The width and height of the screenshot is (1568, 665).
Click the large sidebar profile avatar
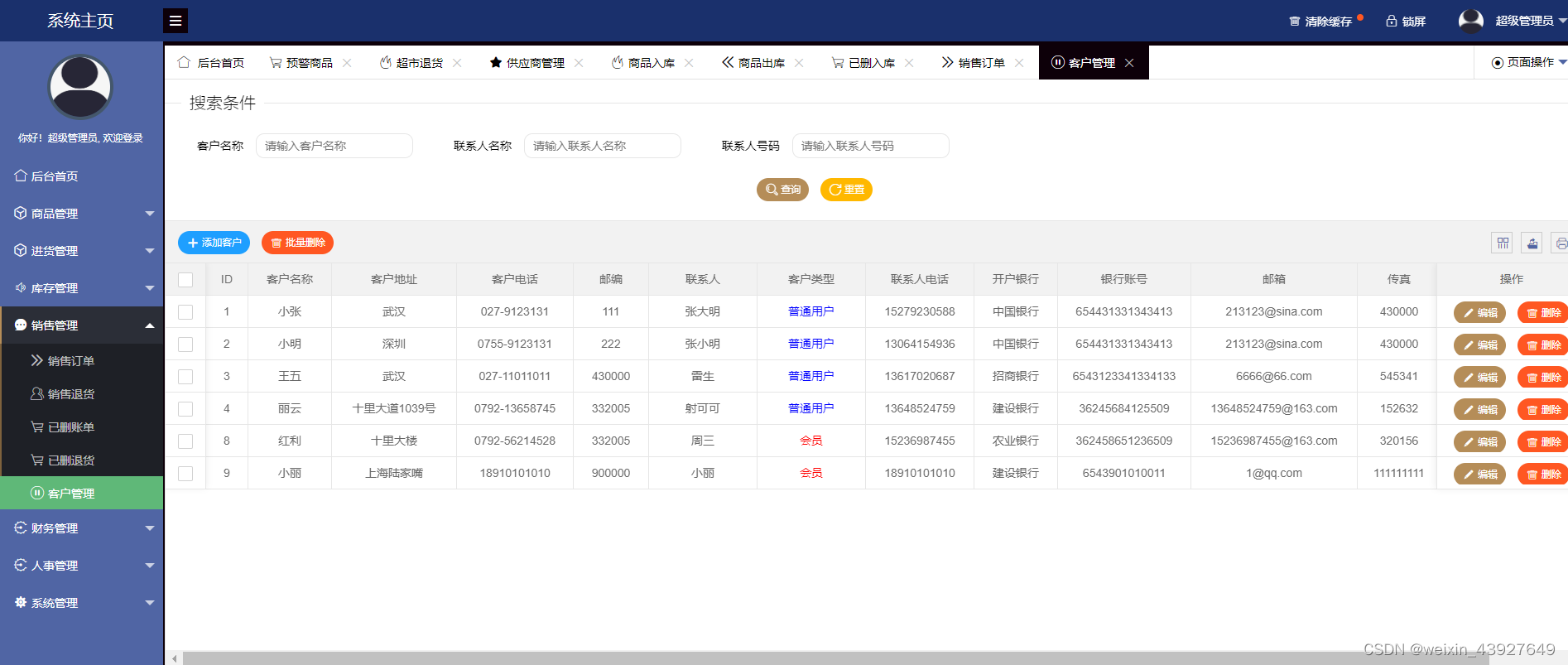pos(80,87)
